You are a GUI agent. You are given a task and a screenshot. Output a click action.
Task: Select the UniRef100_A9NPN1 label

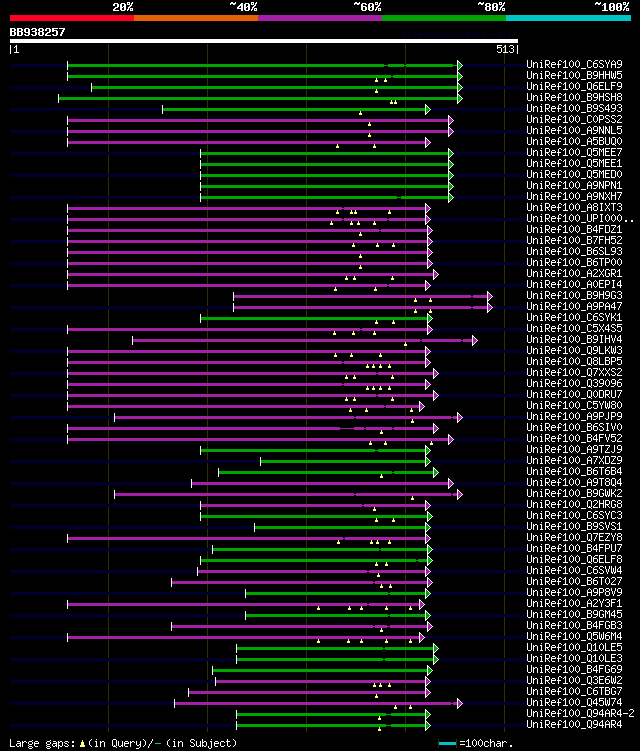pyautogui.click(x=574, y=185)
